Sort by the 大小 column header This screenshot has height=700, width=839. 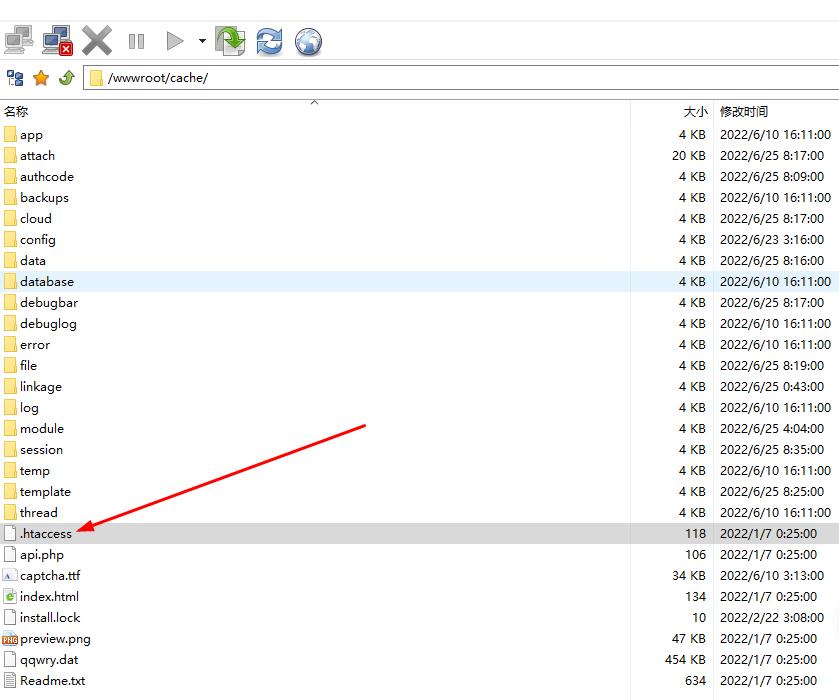tap(695, 112)
